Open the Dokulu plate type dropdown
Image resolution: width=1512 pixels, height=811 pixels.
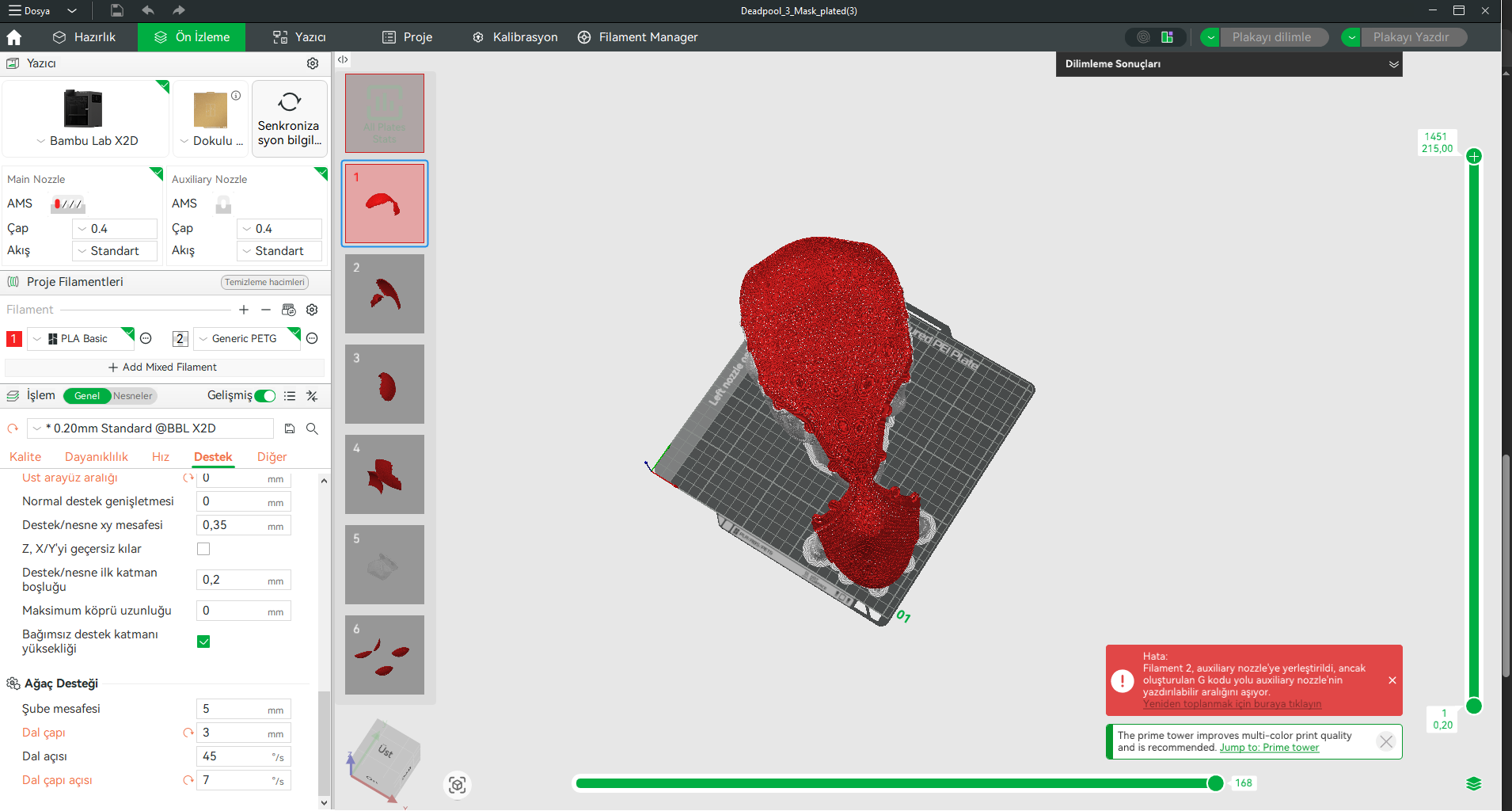[x=211, y=141]
